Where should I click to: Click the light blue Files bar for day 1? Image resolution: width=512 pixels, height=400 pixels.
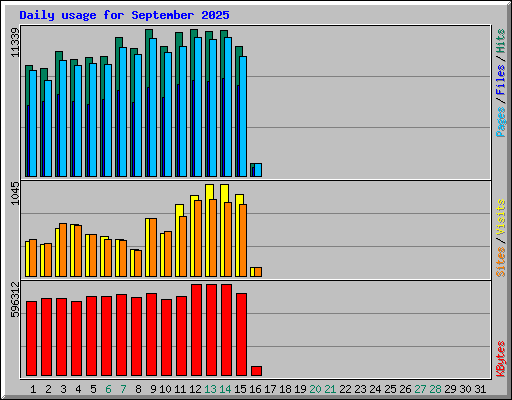(x=33, y=123)
